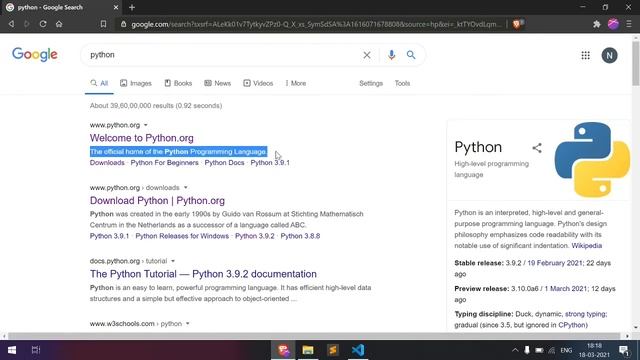Switch to the Videos tab
This screenshot has width=640, height=360.
click(258, 83)
